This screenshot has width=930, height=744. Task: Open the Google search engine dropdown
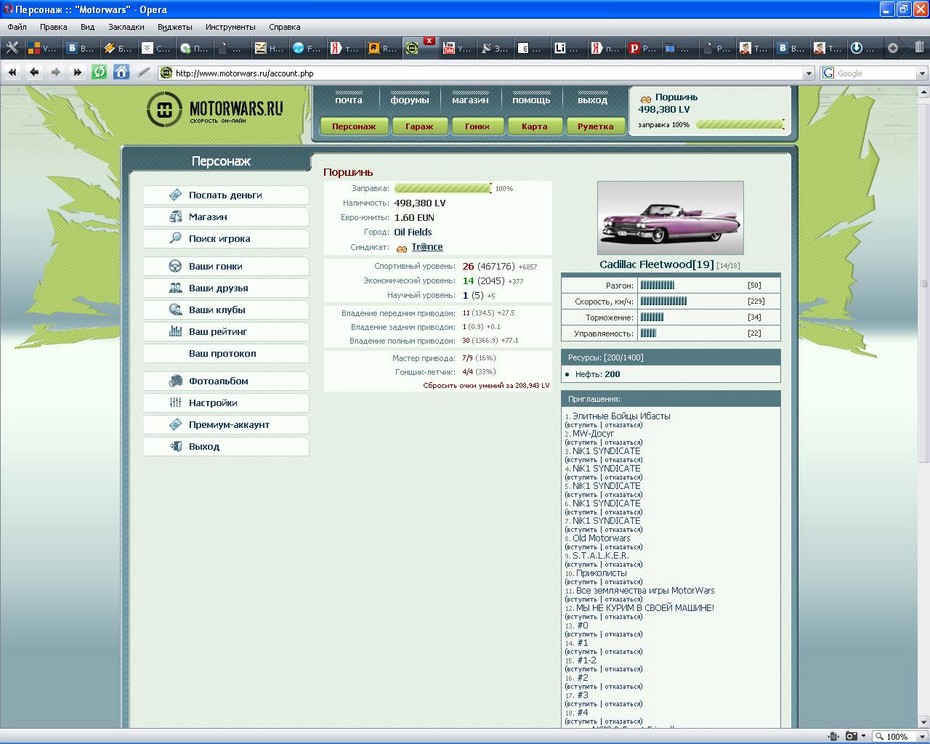922,73
